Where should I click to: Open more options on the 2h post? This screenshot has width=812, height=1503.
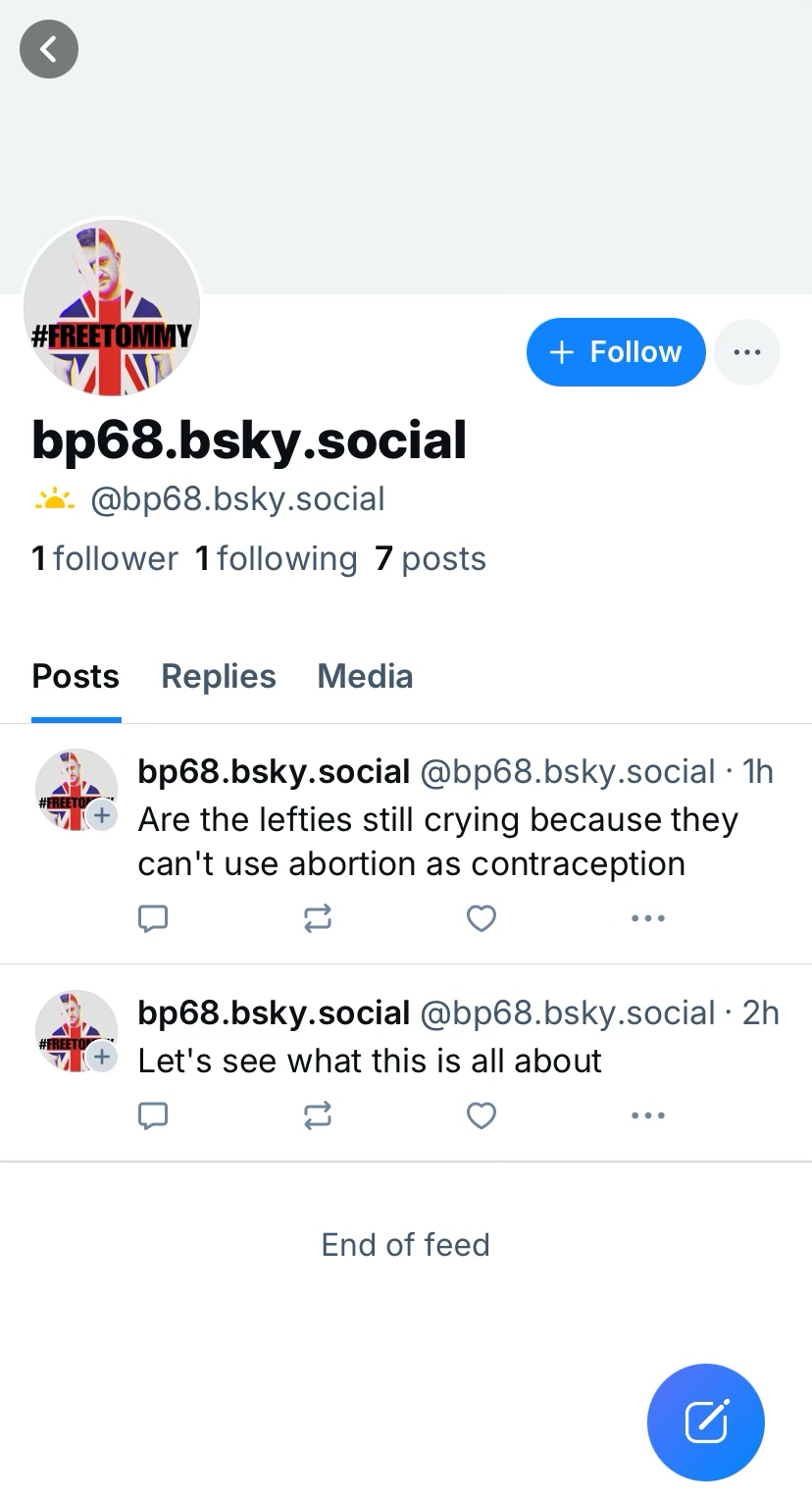click(x=648, y=1115)
